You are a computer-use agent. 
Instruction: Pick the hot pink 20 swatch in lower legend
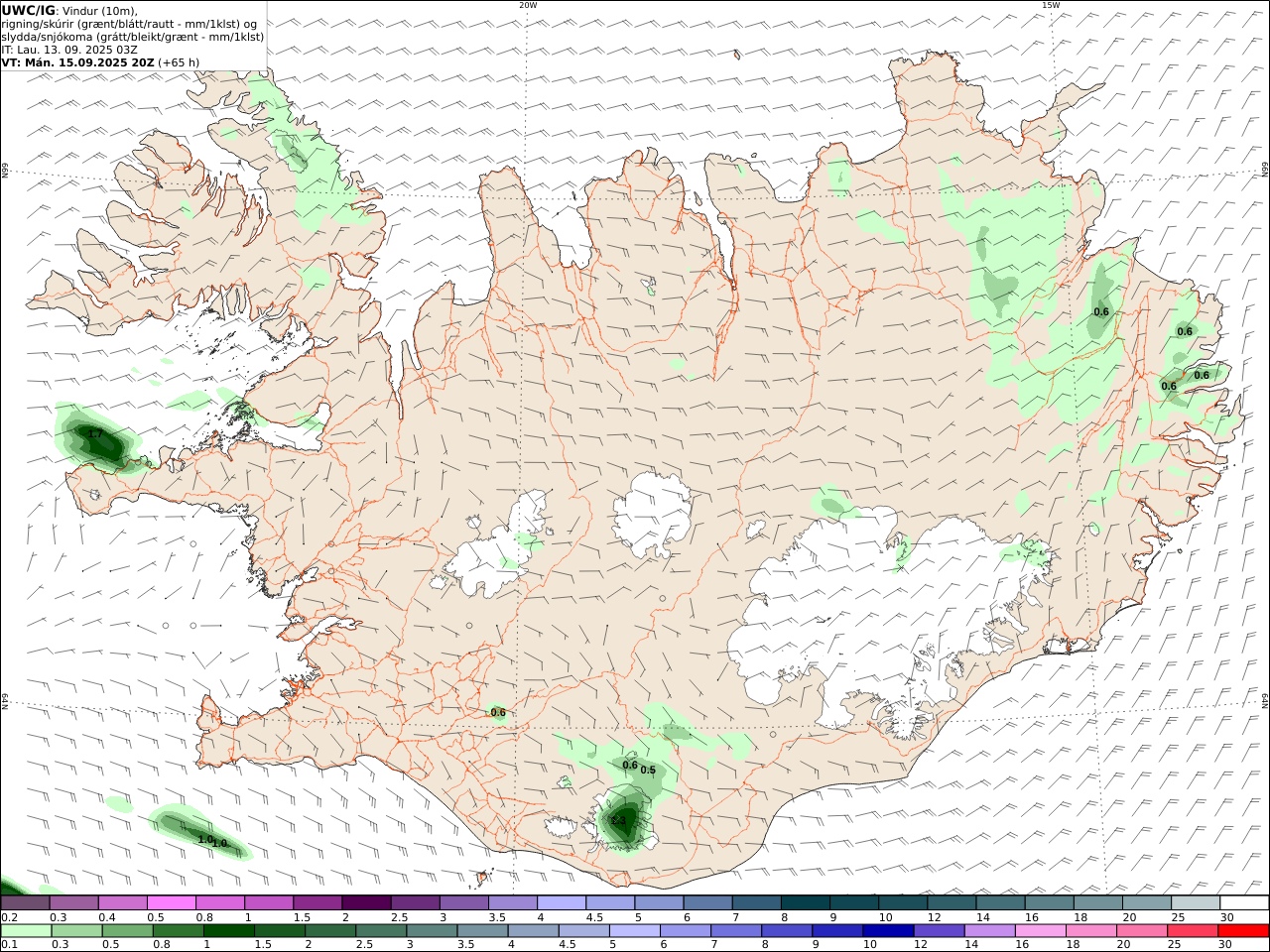tap(1142, 931)
